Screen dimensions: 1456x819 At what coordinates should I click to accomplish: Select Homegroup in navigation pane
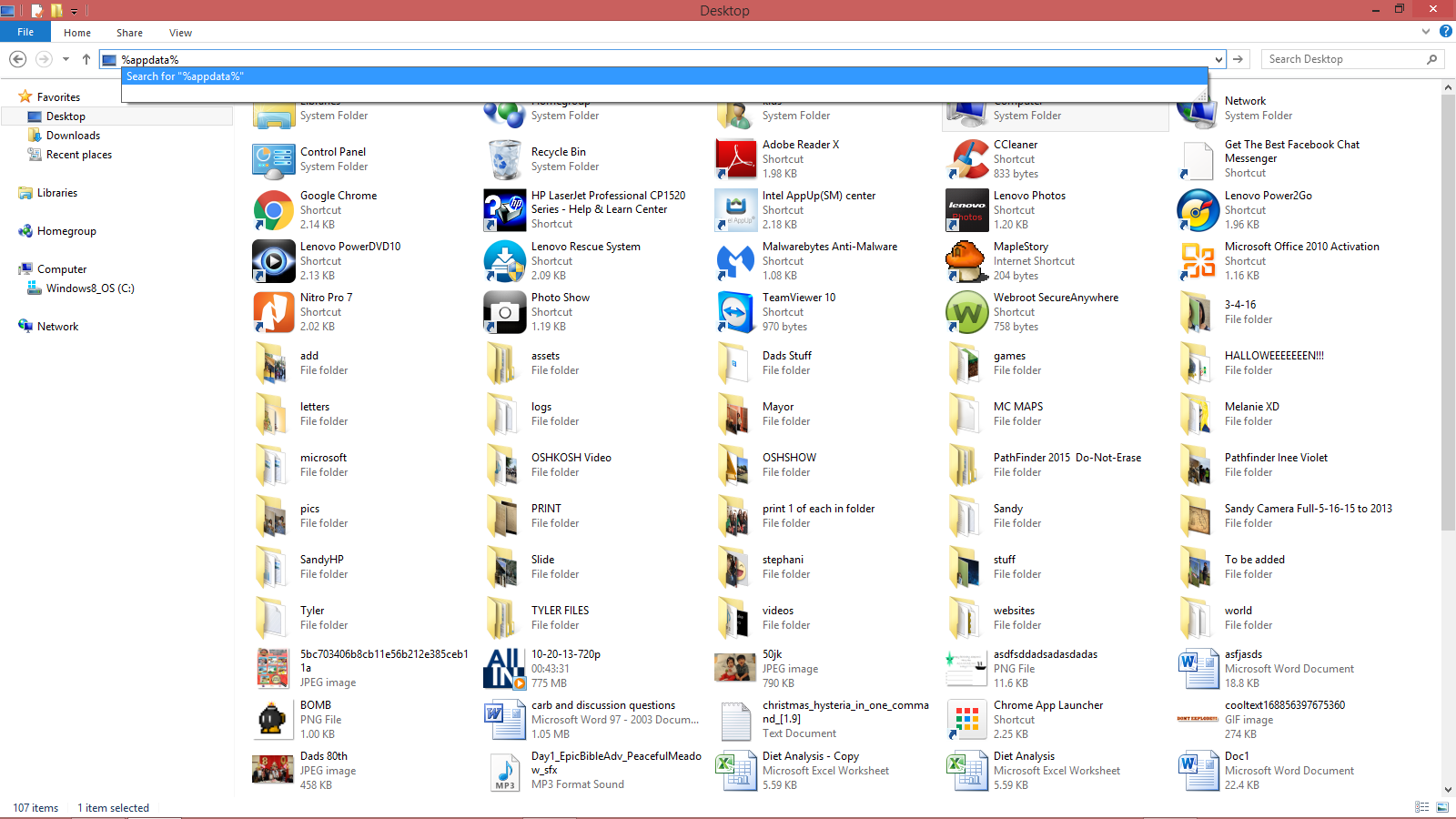[66, 231]
